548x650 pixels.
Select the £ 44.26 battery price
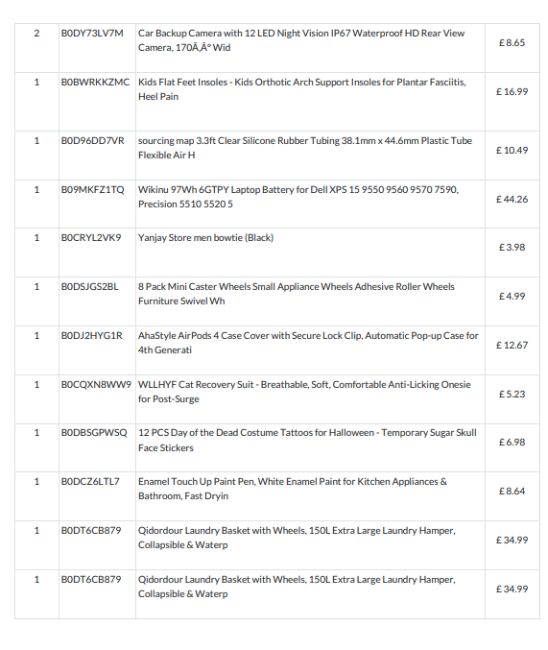coord(512,199)
